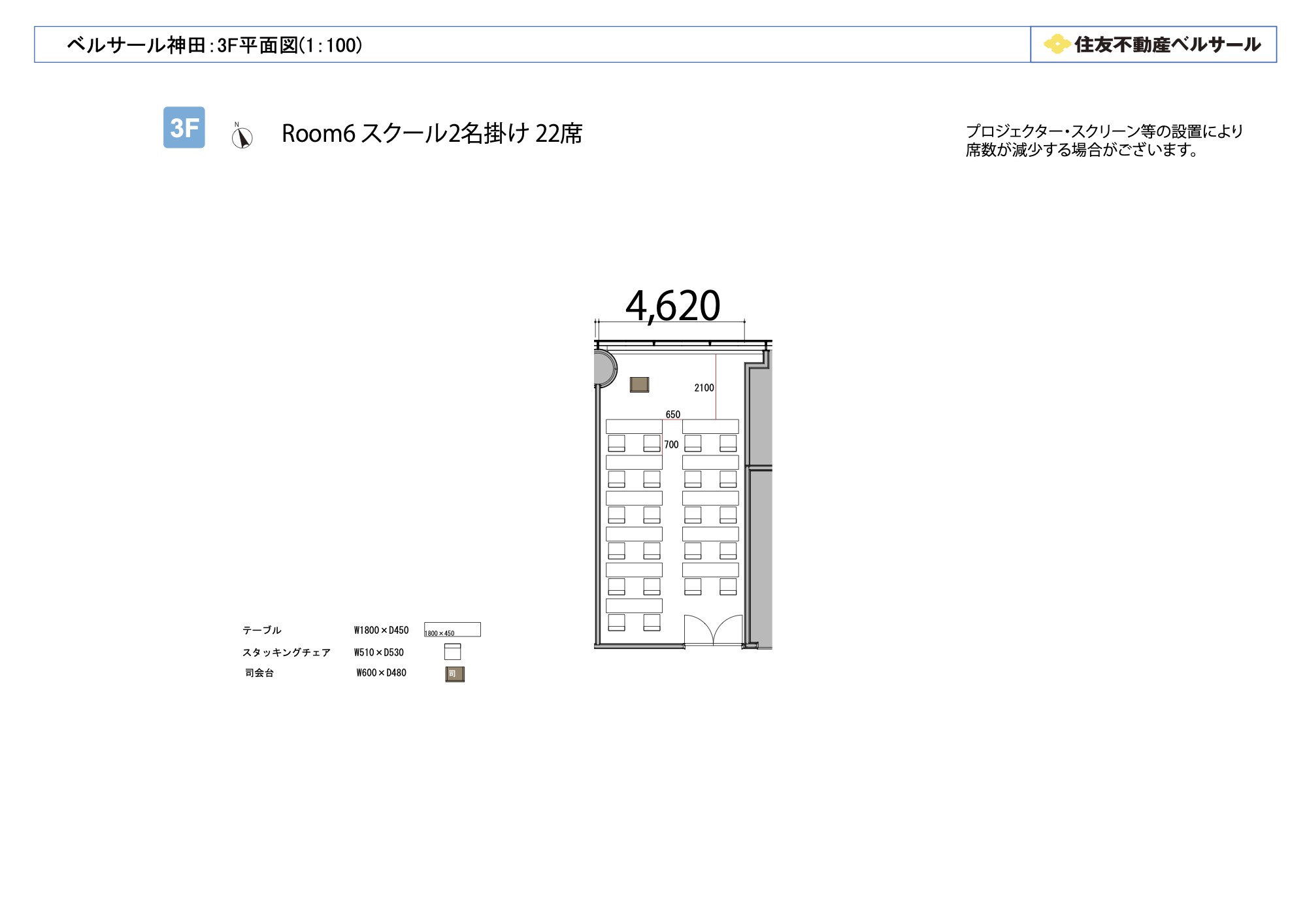Click the note line プロジェクター・スクリーン等の設置により
The height and width of the screenshot is (924, 1307).
point(1104,131)
